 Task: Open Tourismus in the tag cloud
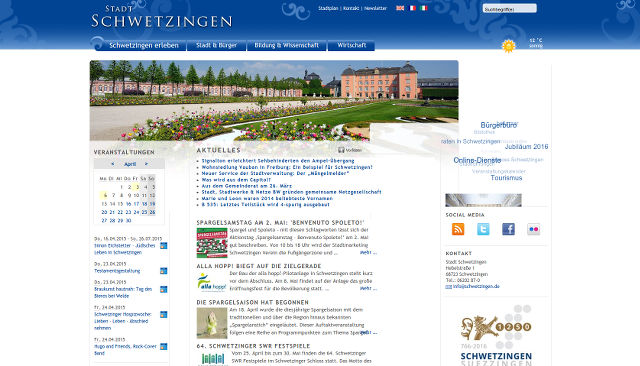point(506,178)
